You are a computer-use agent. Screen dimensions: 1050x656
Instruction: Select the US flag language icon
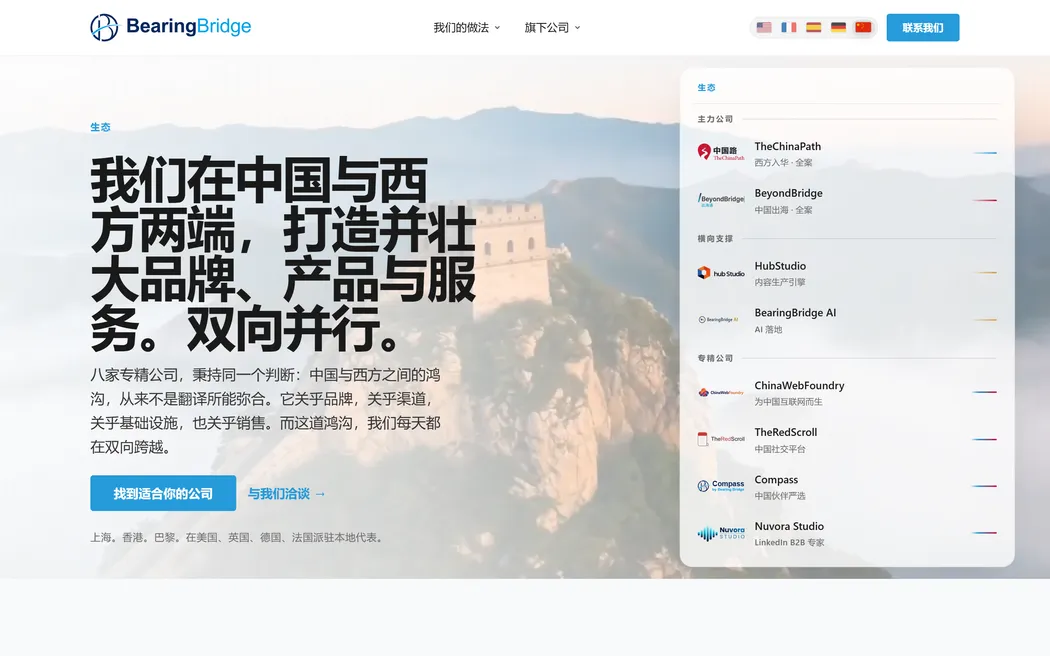point(764,27)
